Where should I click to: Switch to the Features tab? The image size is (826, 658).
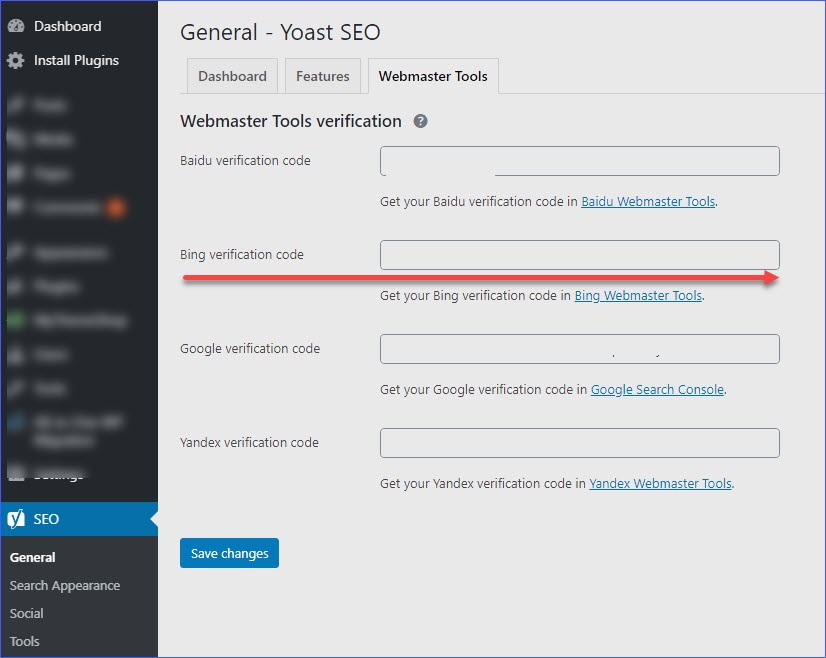(322, 75)
